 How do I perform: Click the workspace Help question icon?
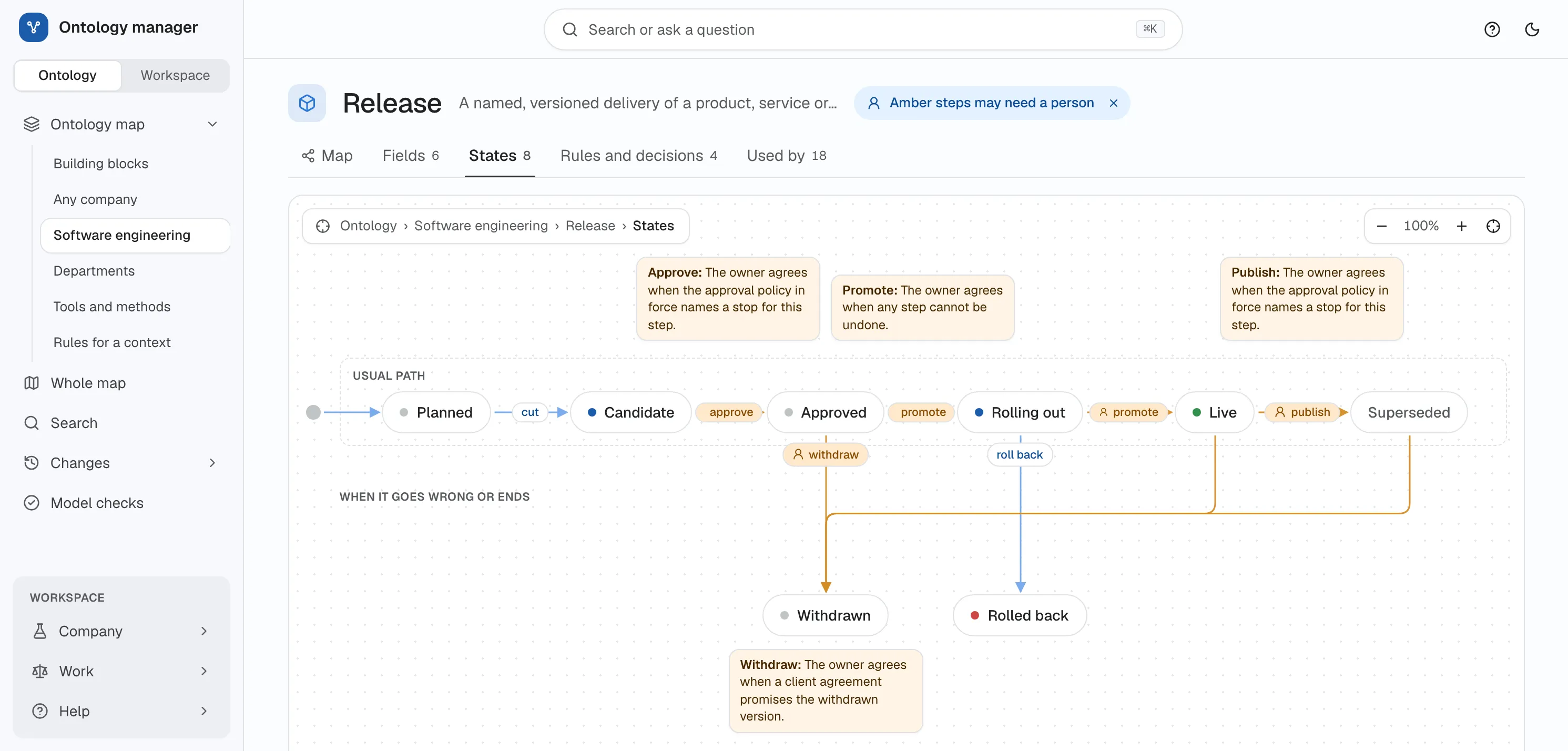39,711
